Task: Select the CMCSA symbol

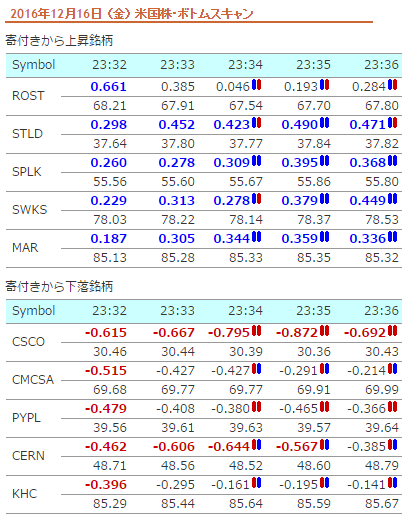Action: pos(33,380)
